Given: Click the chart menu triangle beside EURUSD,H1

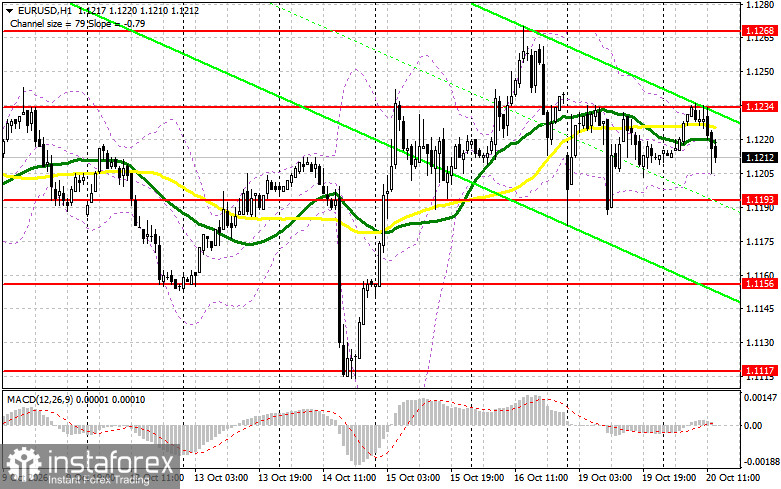Looking at the screenshot, I should pos(9,10).
